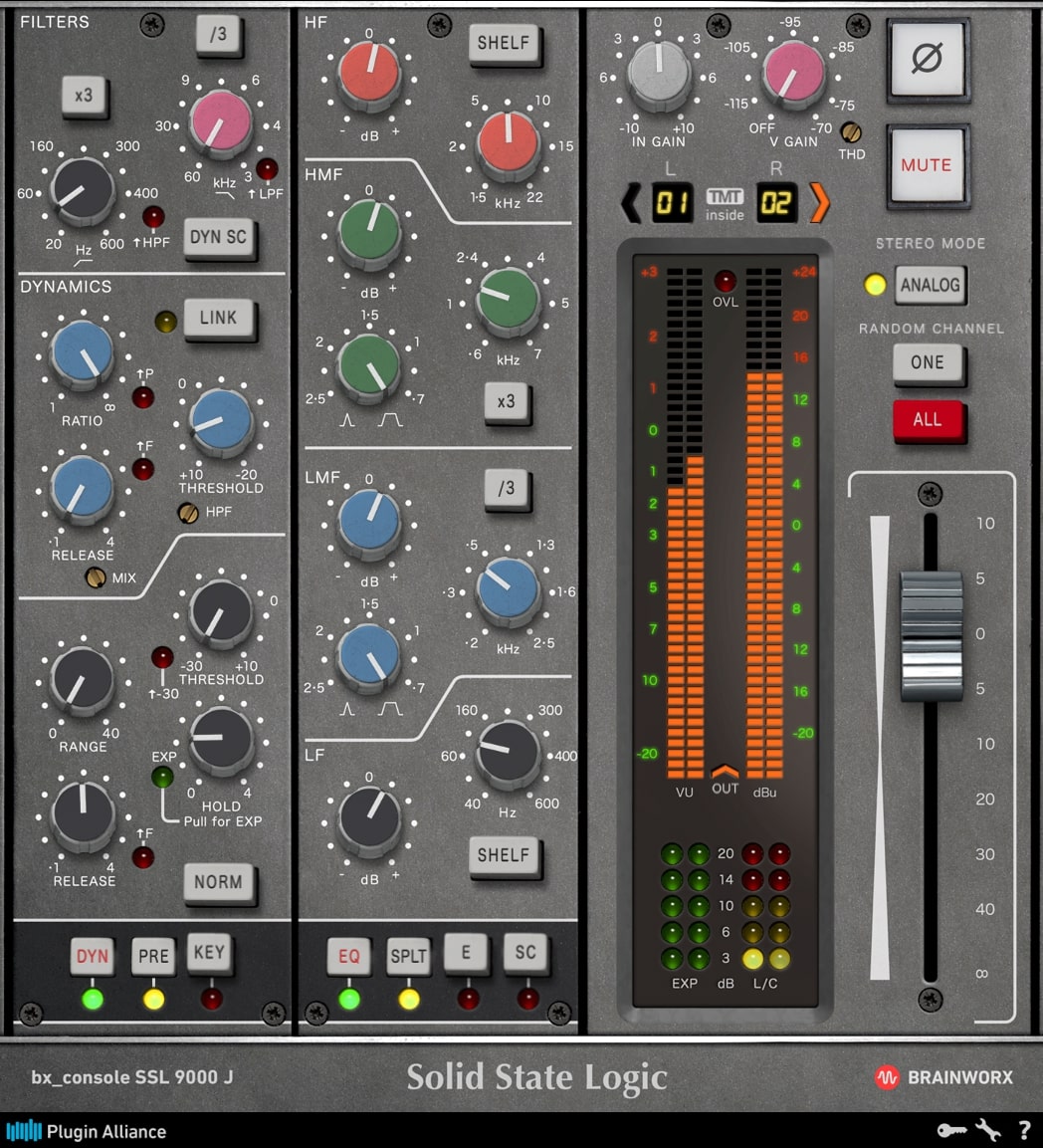
Task: Click the blue LMF Q knob
Action: pos(367,656)
